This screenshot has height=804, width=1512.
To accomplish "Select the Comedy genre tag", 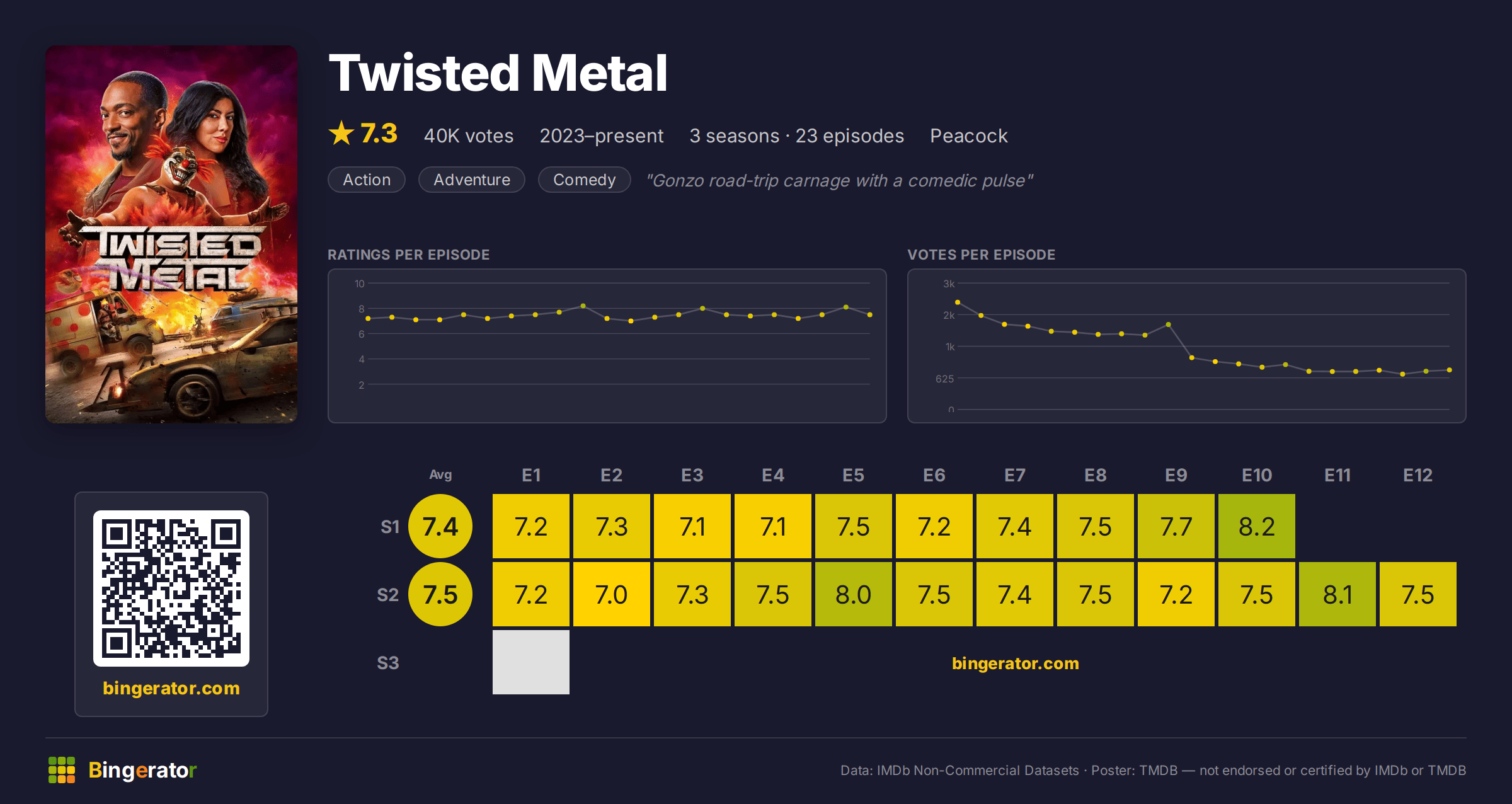I will pyautogui.click(x=585, y=180).
